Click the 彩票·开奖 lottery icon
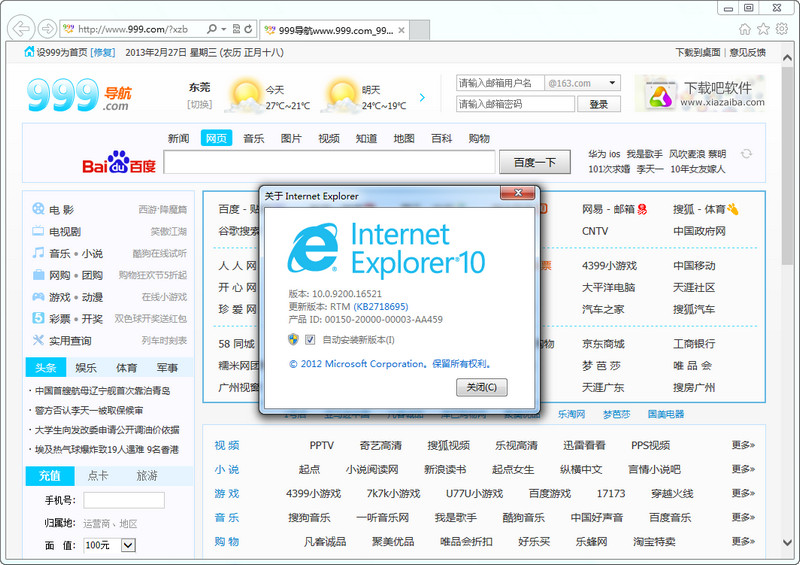The width and height of the screenshot is (800, 565). point(38,318)
